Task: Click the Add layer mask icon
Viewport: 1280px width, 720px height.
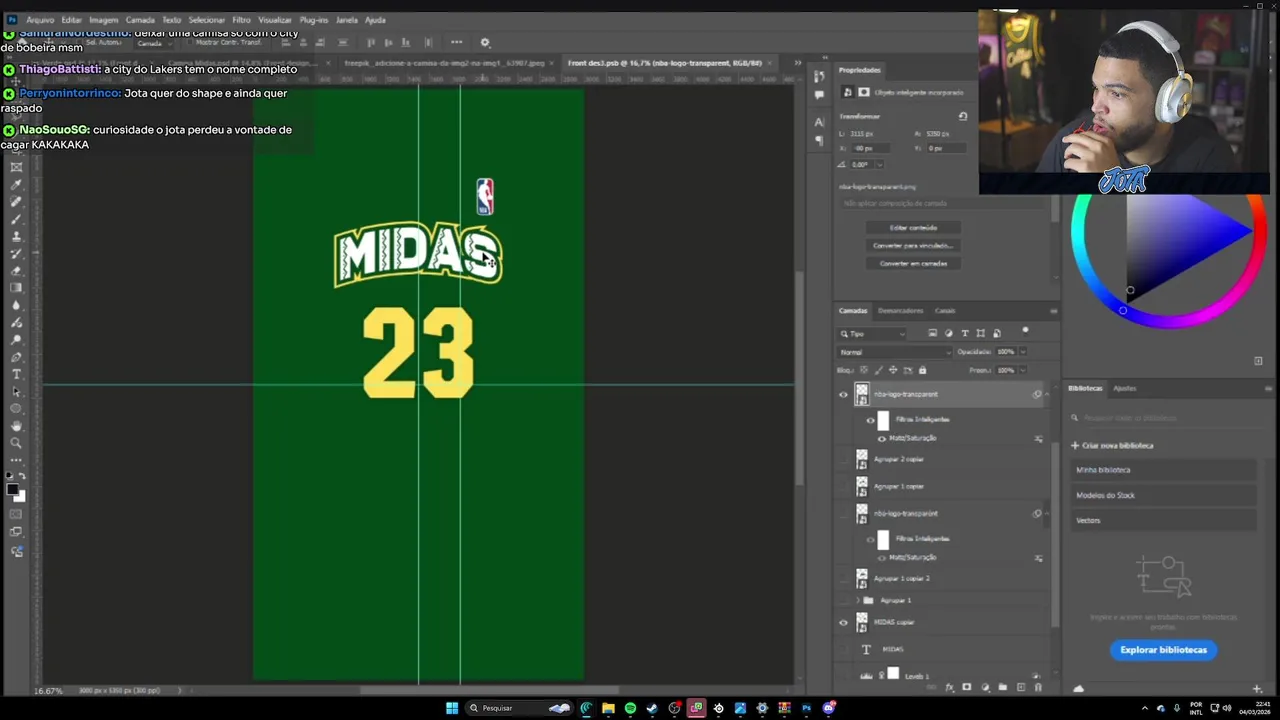Action: pos(966,687)
